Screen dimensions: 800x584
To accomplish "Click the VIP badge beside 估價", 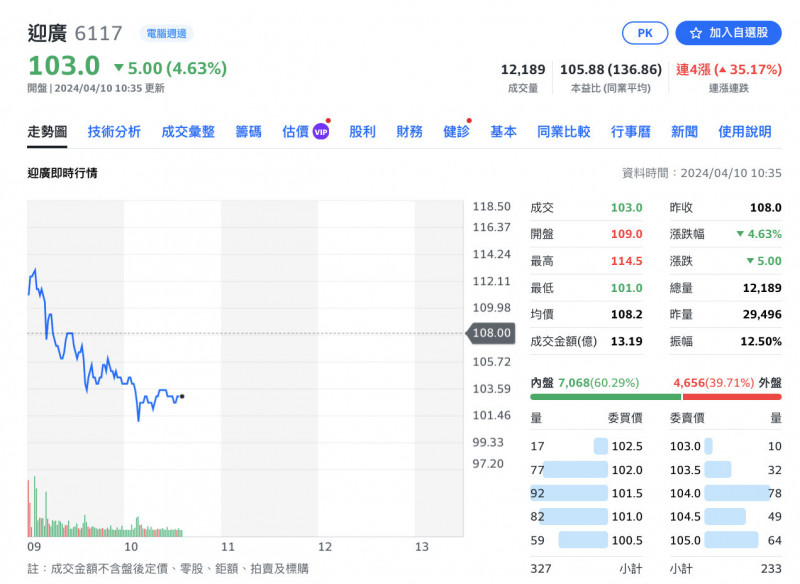I will (x=320, y=132).
